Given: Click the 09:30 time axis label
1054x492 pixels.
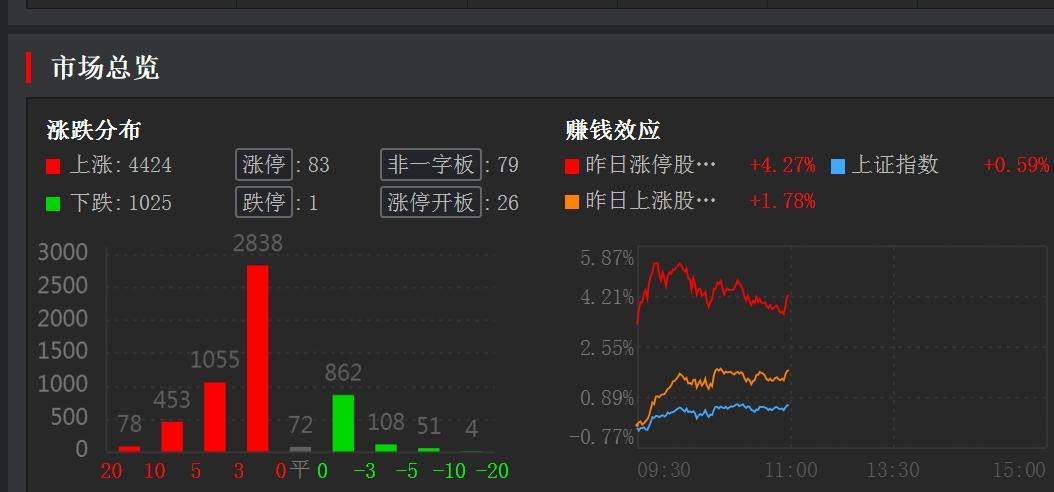Looking at the screenshot, I should pos(663,470).
